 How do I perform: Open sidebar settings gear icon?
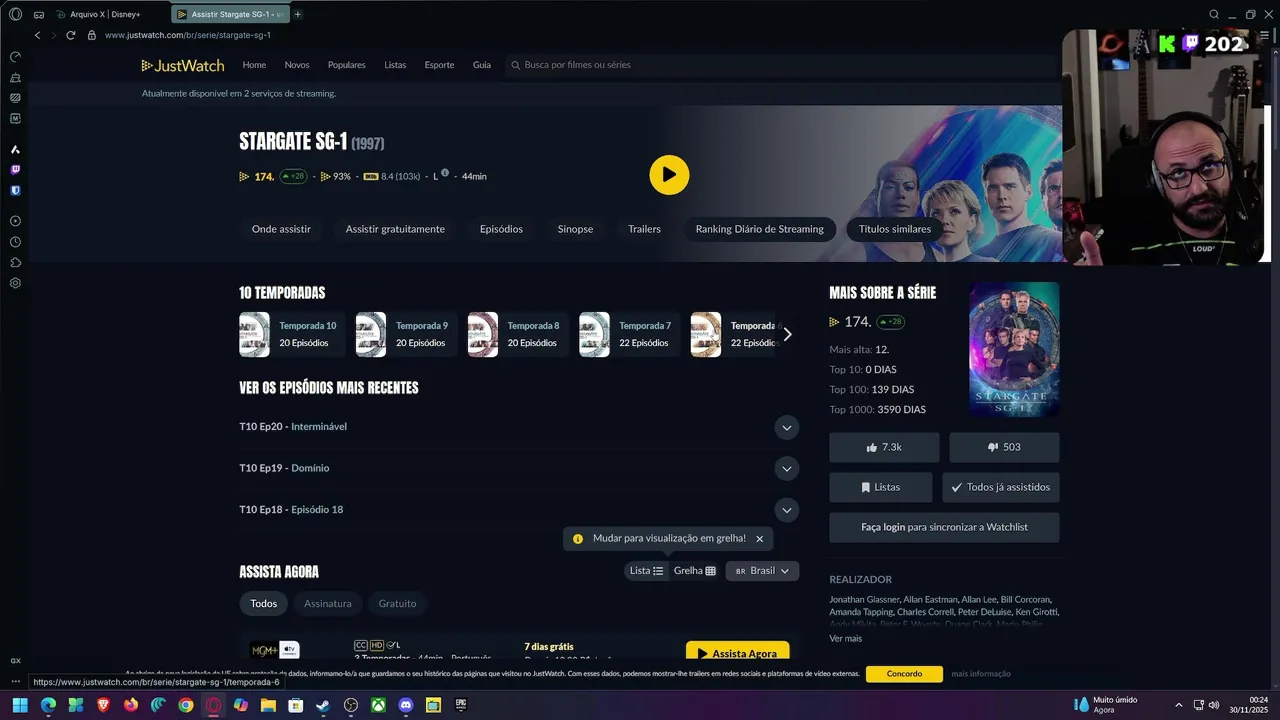[x=15, y=283]
